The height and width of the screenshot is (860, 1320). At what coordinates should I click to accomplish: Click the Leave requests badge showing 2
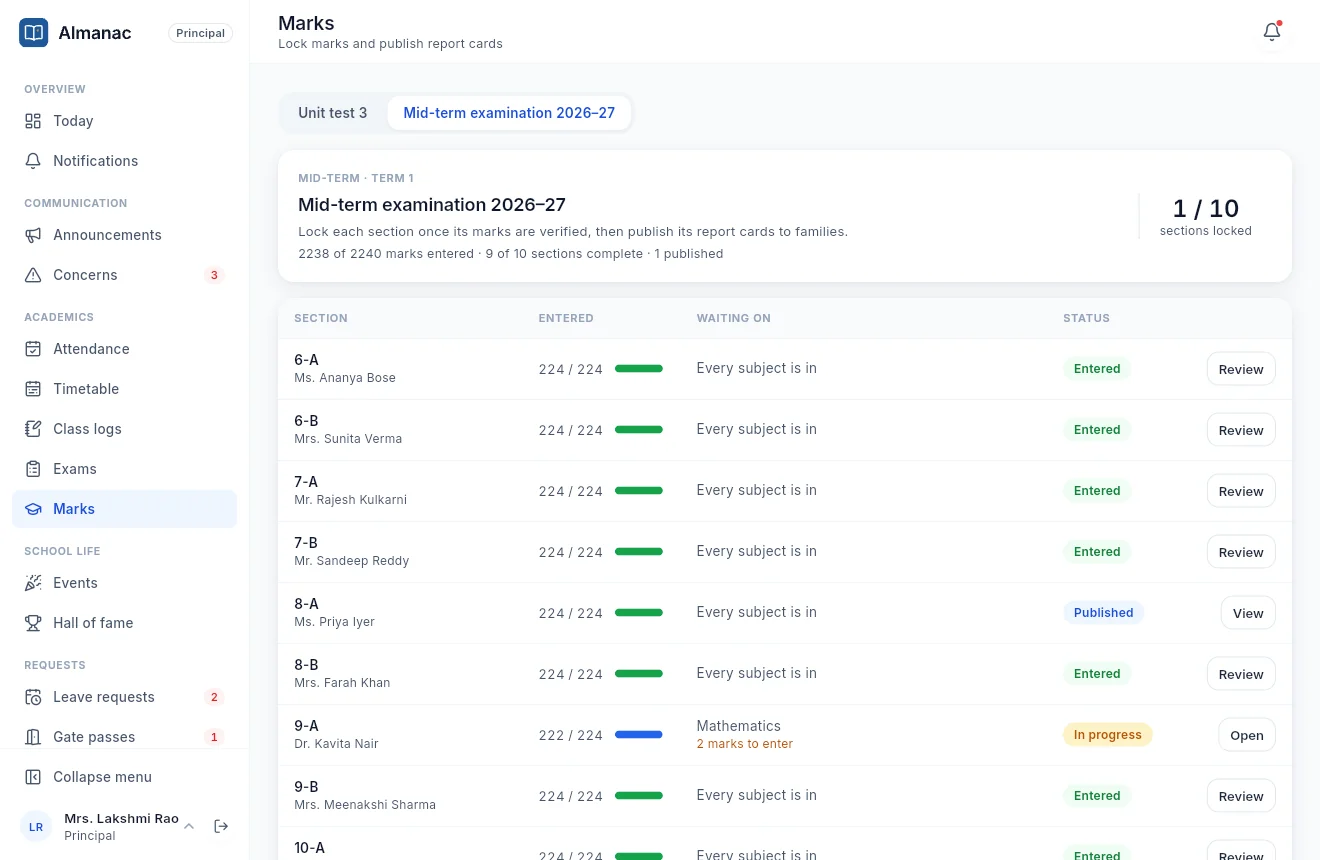click(x=214, y=697)
